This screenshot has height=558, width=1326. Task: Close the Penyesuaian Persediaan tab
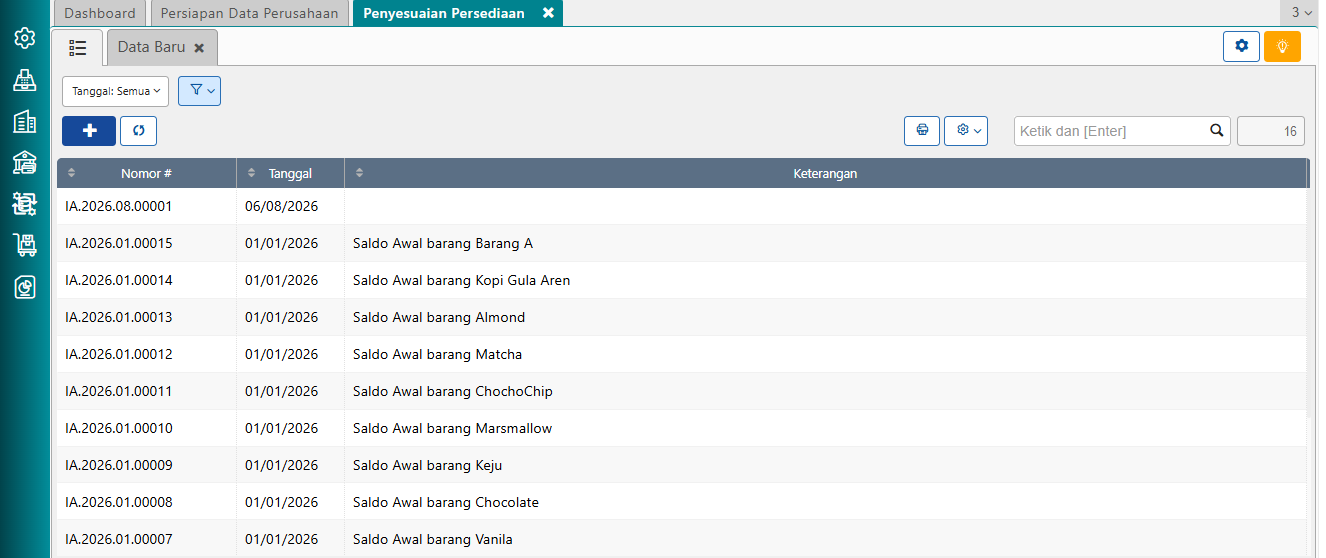[x=548, y=13]
